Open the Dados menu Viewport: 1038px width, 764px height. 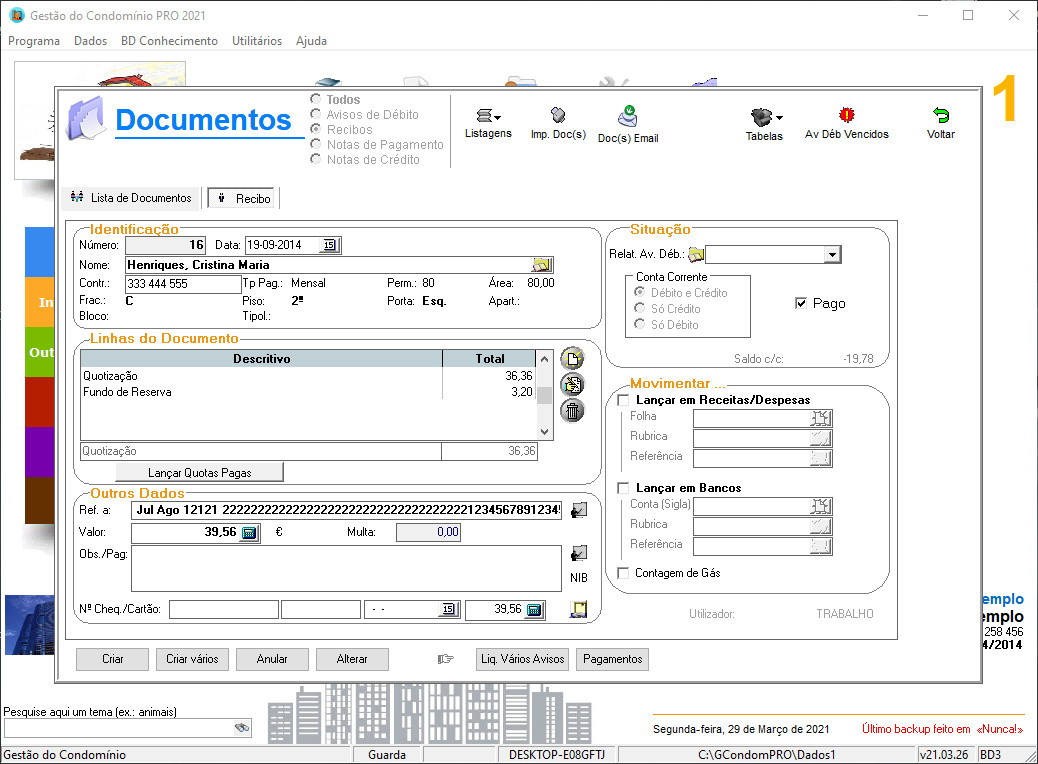coord(91,41)
